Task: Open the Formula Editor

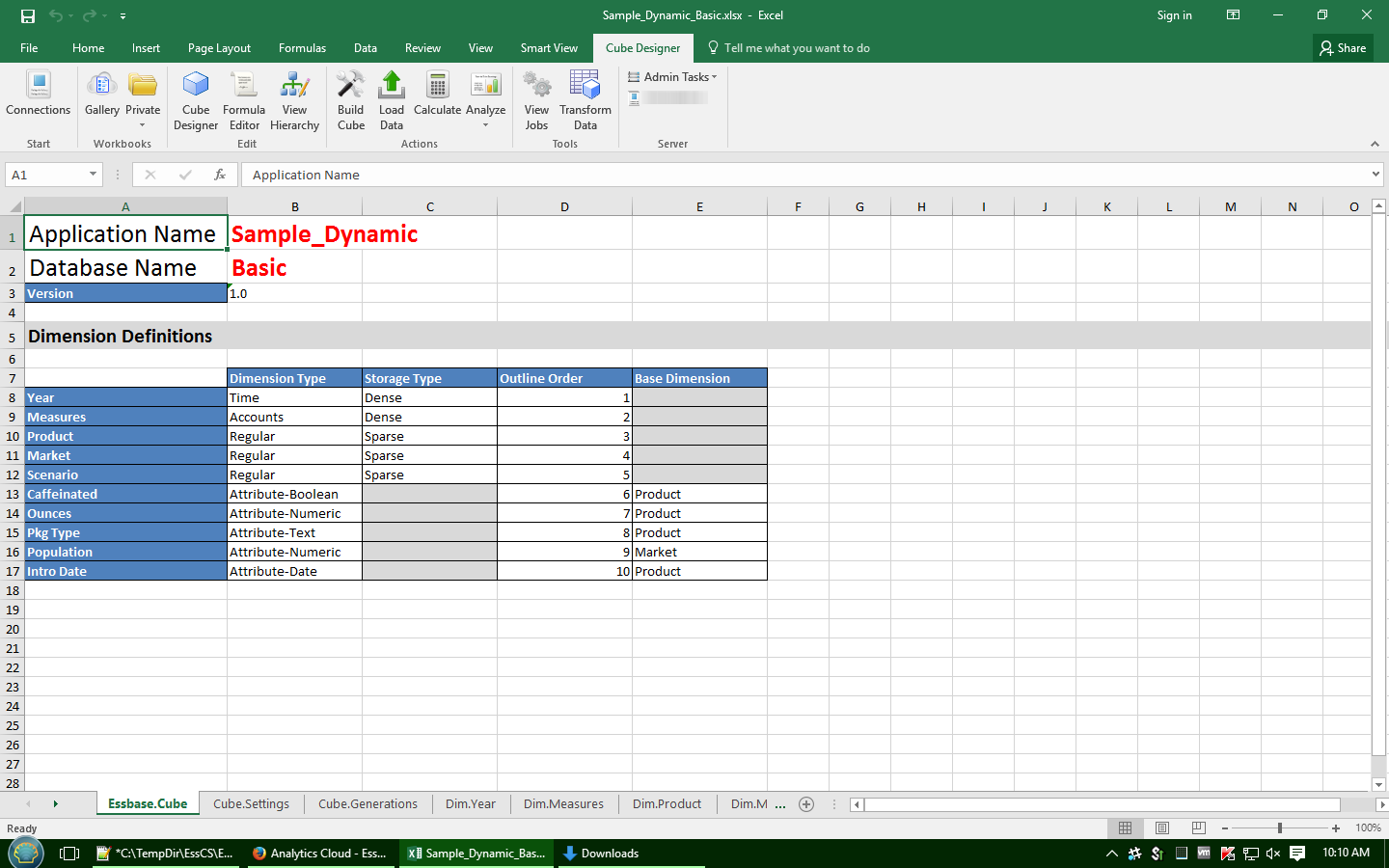Action: 244,100
